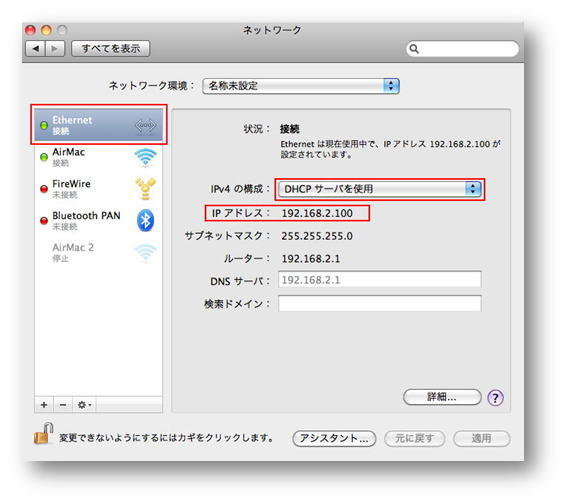Click the magnifying glass search icon
The width and height of the screenshot is (566, 503).
coord(414,49)
